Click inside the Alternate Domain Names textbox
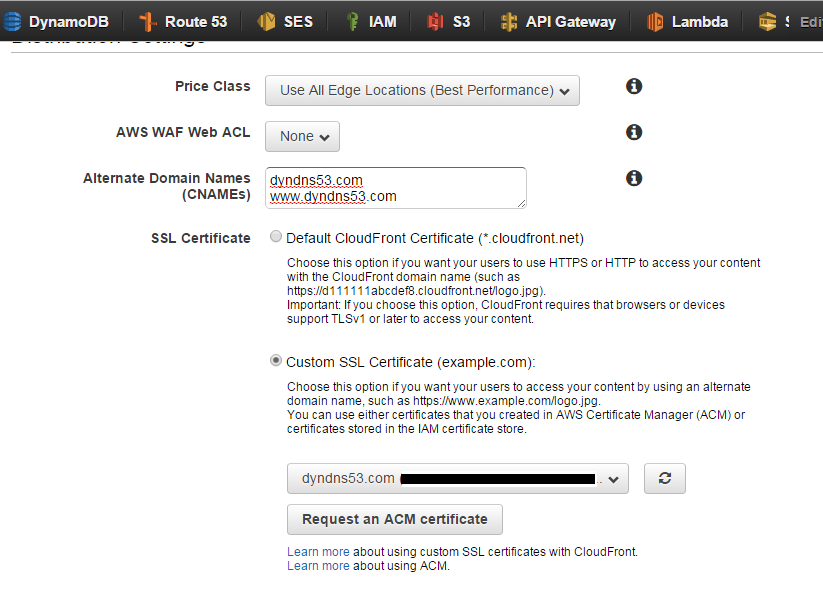 pos(395,187)
